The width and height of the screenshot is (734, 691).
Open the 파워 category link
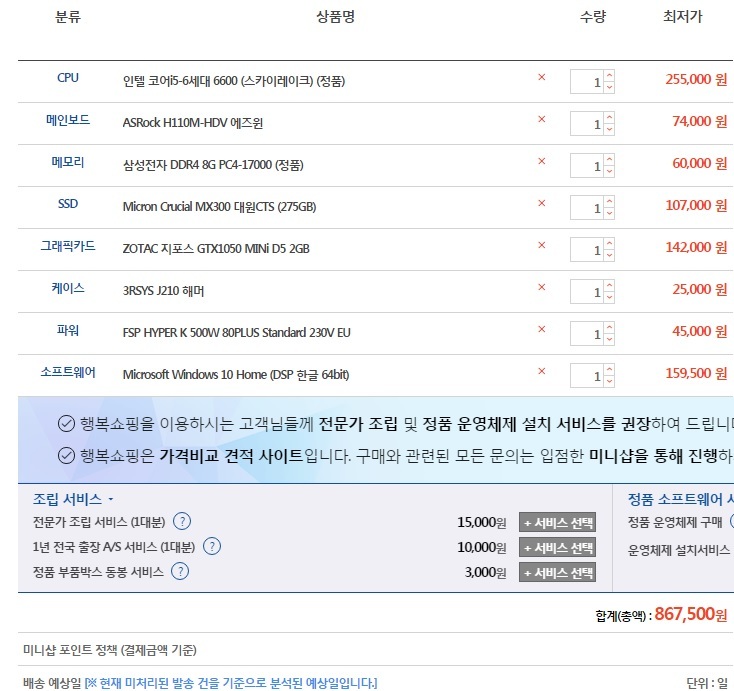[x=68, y=330]
